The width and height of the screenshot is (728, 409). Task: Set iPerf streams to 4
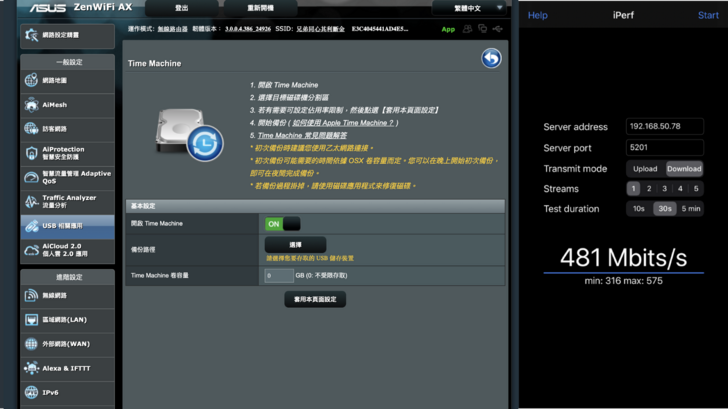point(680,188)
